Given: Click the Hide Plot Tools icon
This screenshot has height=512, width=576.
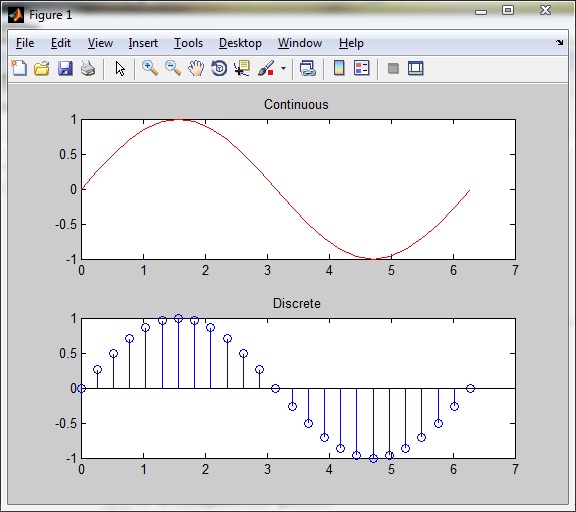Looking at the screenshot, I should [393, 69].
